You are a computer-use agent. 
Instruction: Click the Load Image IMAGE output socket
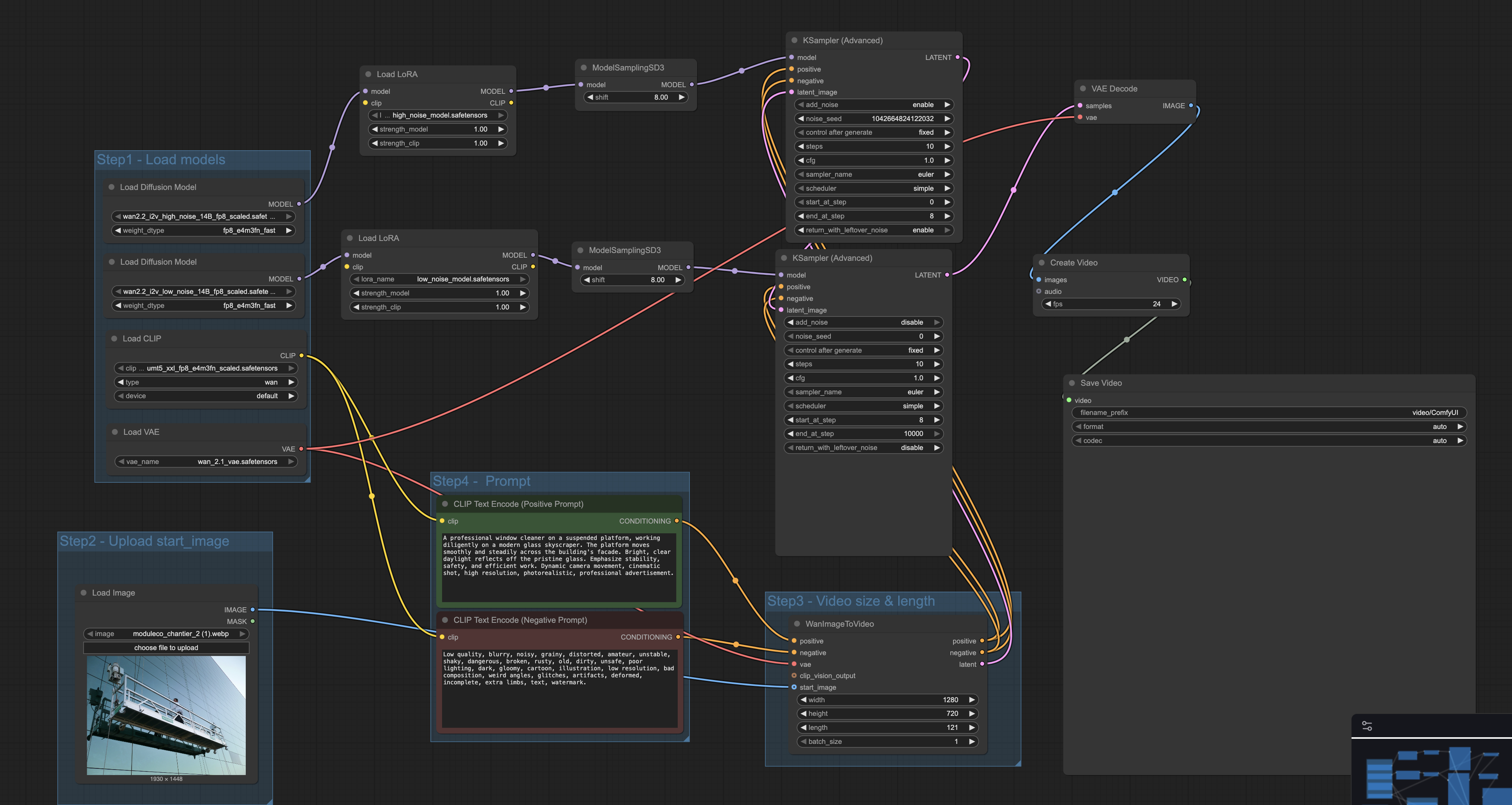point(253,610)
